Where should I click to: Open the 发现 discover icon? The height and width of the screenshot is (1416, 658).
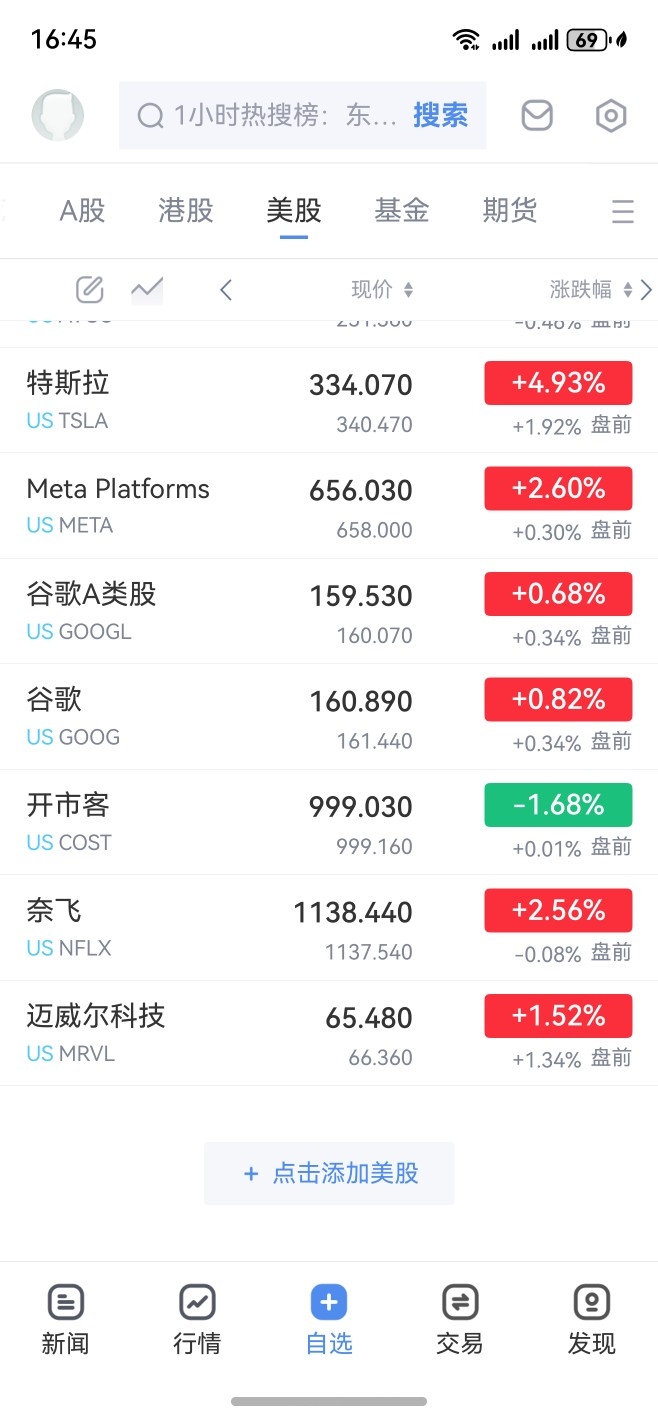click(592, 1320)
